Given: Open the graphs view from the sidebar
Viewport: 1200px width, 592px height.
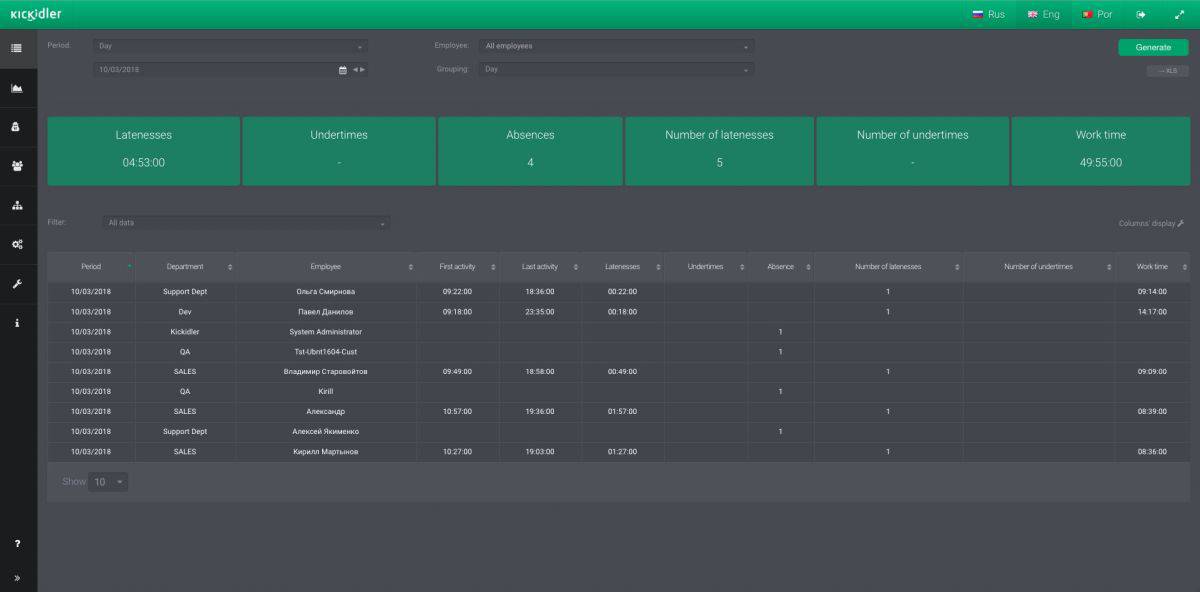Looking at the screenshot, I should pos(18,86).
